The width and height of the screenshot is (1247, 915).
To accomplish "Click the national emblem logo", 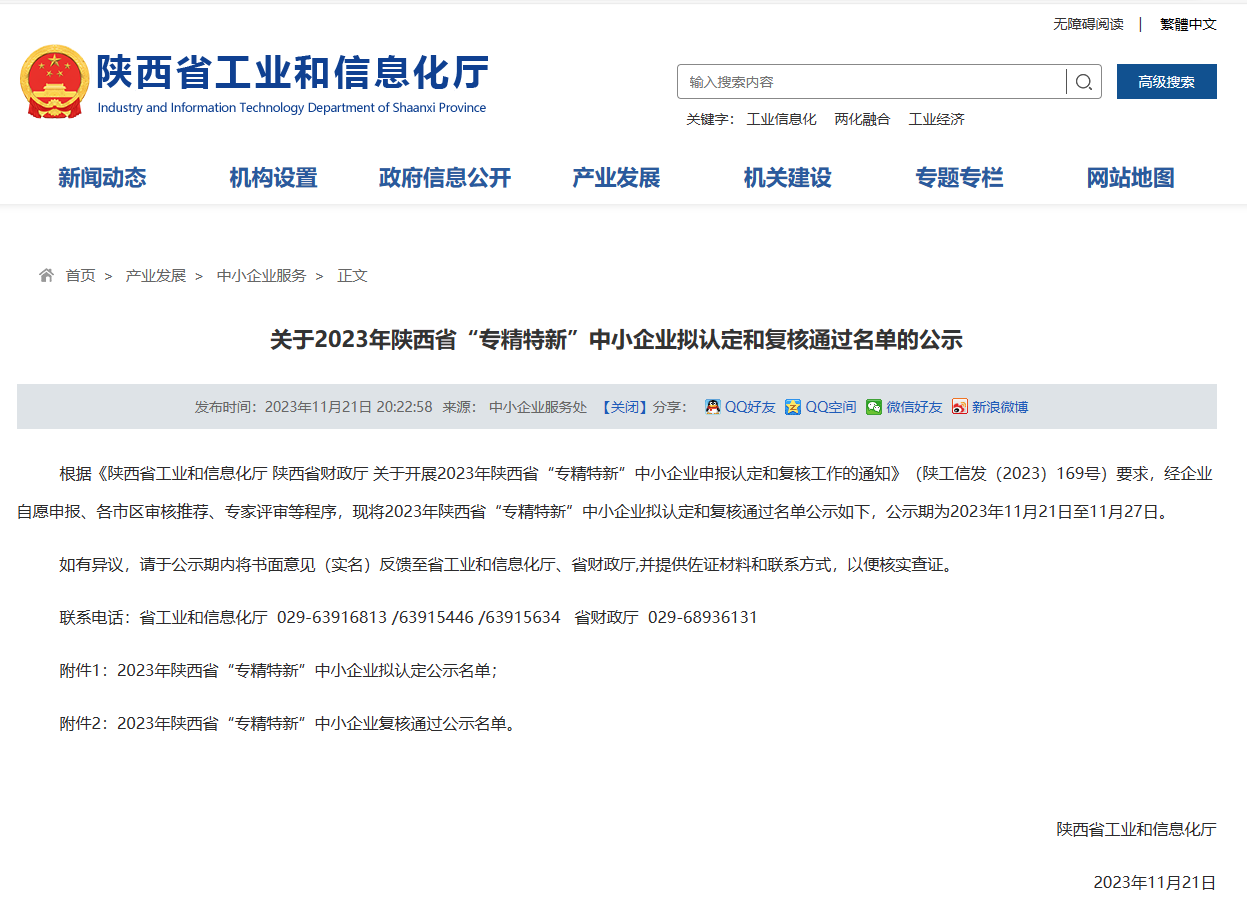I will pyautogui.click(x=54, y=82).
